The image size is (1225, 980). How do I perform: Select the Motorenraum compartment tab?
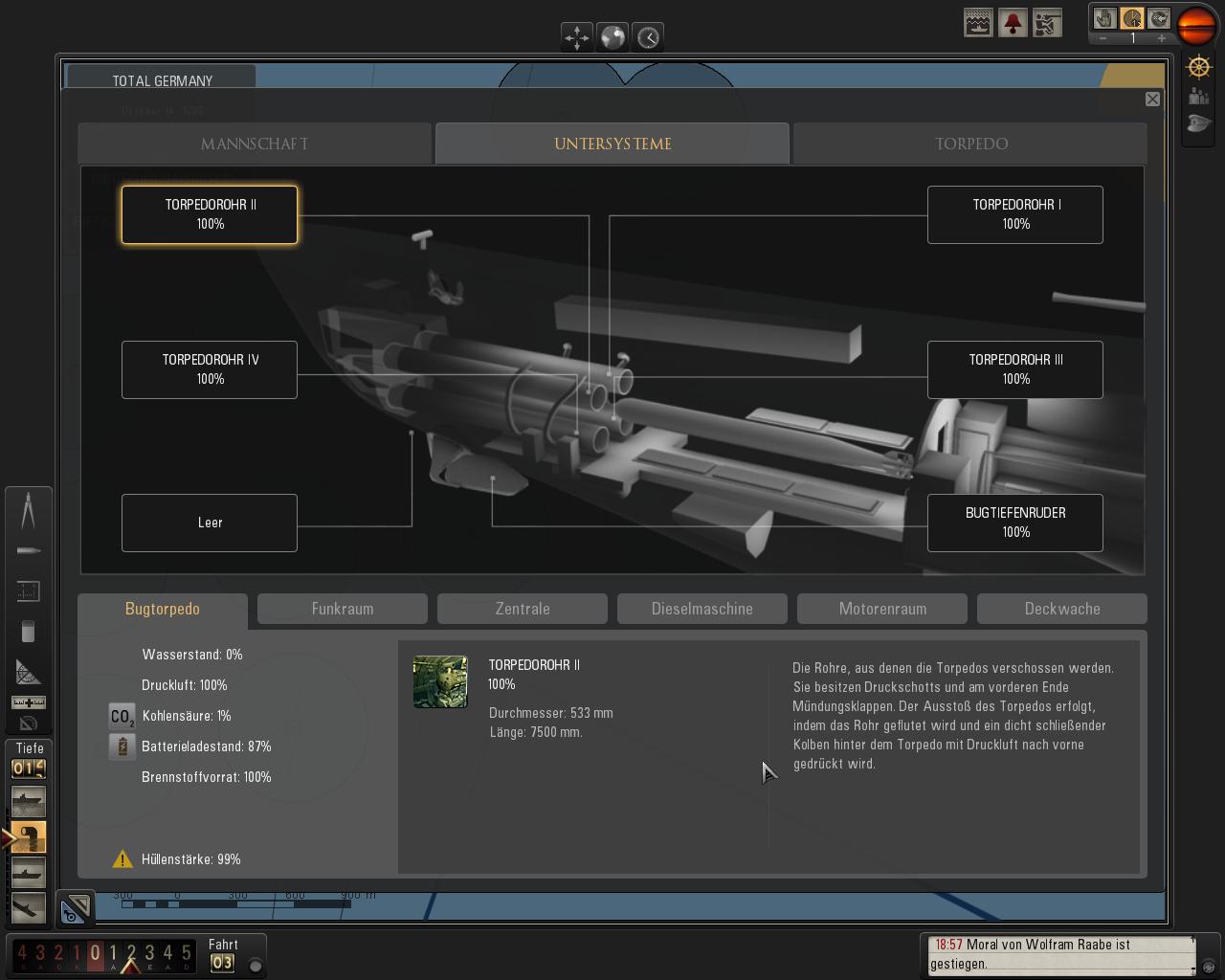tap(882, 609)
